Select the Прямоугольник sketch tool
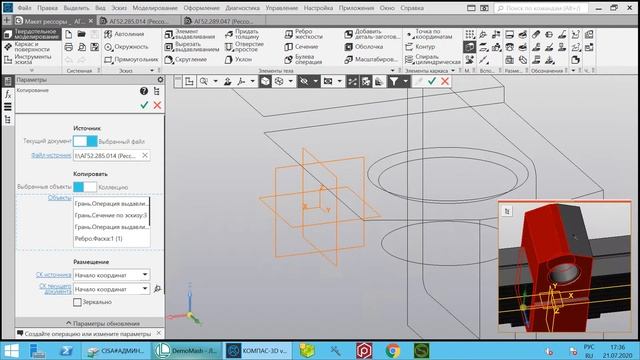640x360 pixels. coord(131,60)
